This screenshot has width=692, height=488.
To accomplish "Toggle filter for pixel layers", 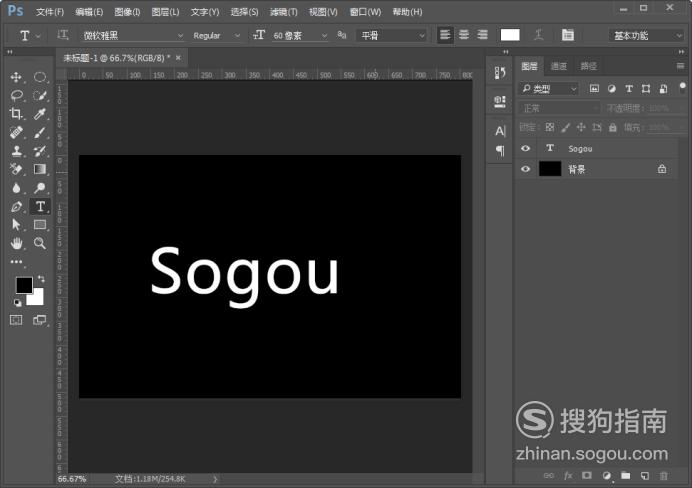I will point(594,89).
